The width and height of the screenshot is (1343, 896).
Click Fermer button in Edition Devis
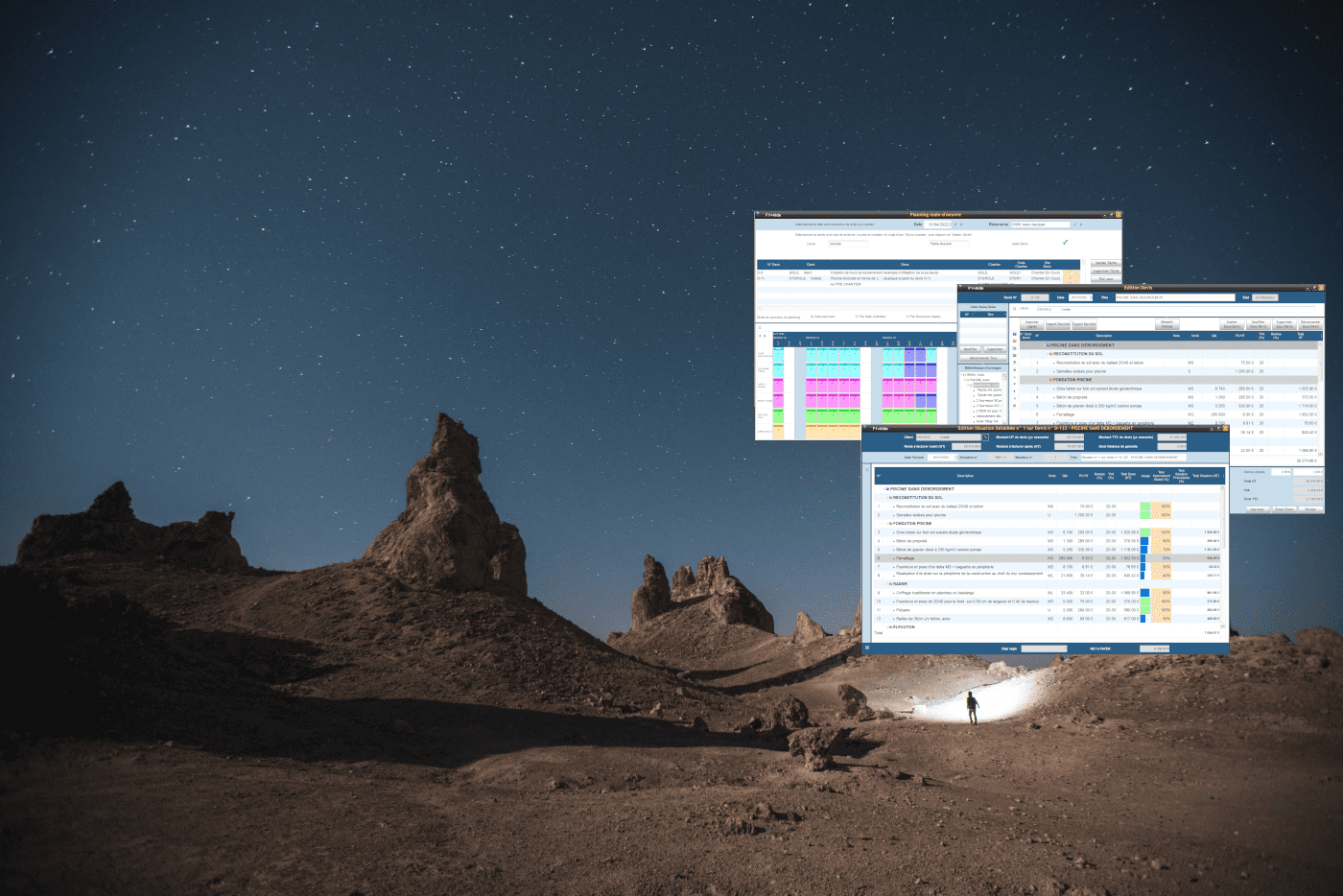(x=1310, y=509)
